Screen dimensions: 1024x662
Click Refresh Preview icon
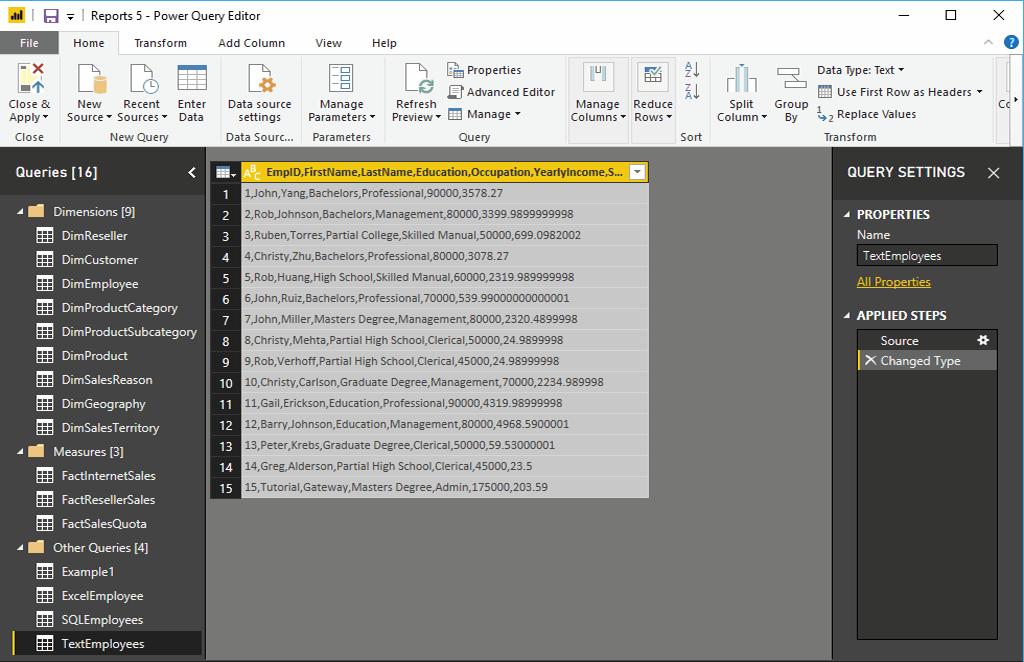tap(418, 78)
